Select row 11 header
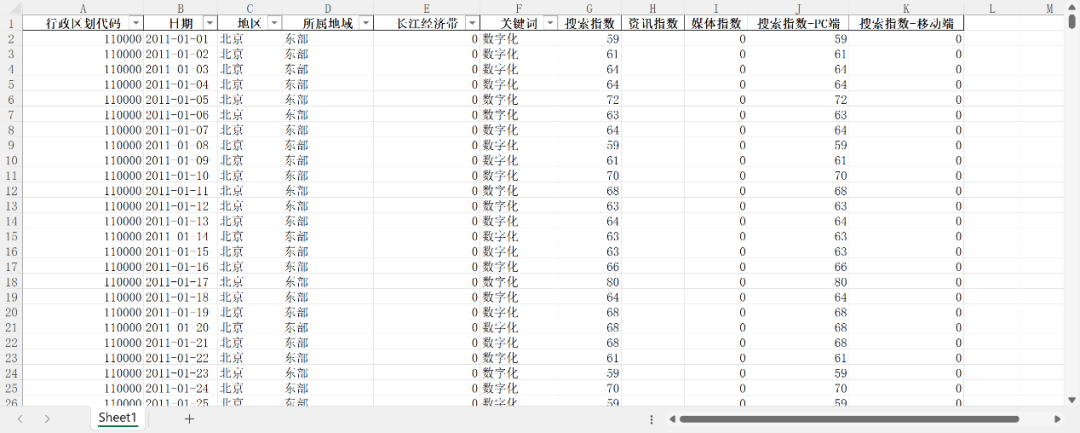Image resolution: width=1080 pixels, height=433 pixels. pos(11,175)
